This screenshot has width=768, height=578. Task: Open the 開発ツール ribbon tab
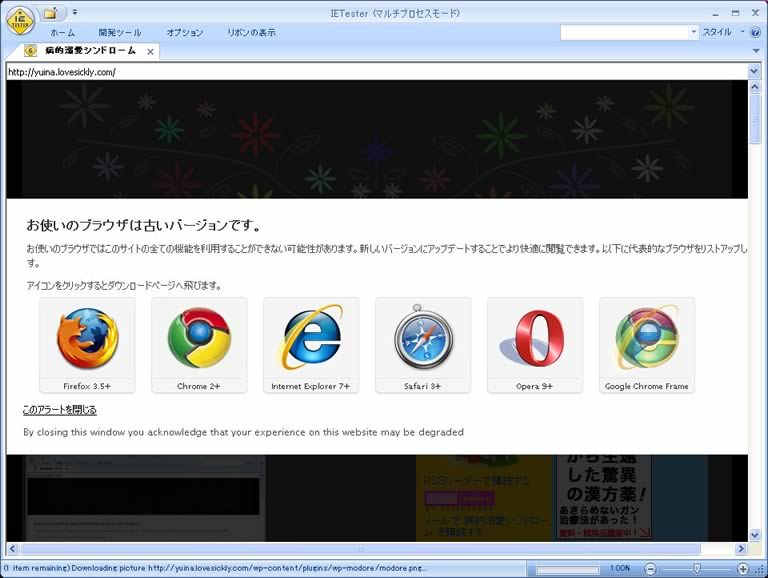click(x=120, y=33)
